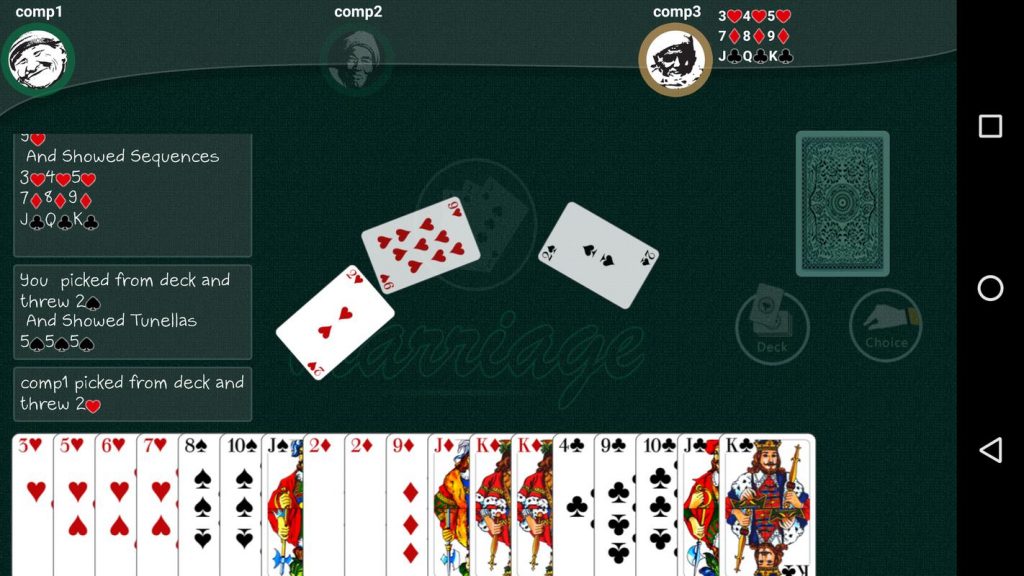This screenshot has height=576, width=1024.
Task: Pick the discarded 2 of hearts card
Action: tap(334, 323)
